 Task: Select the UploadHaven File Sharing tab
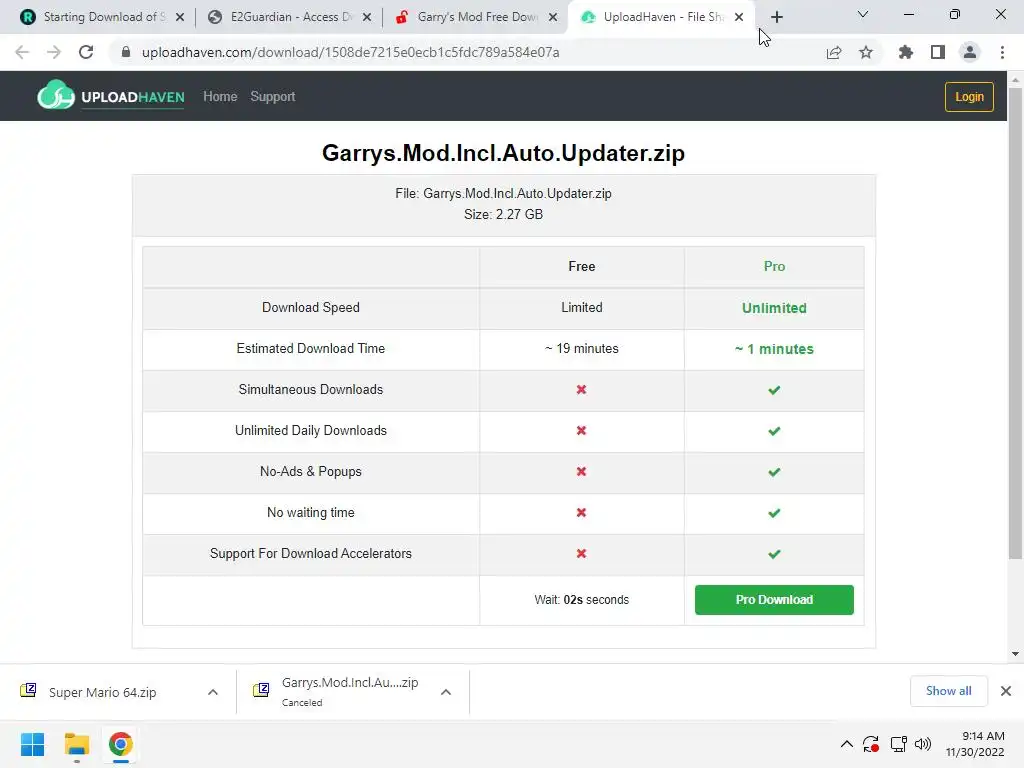pos(661,17)
